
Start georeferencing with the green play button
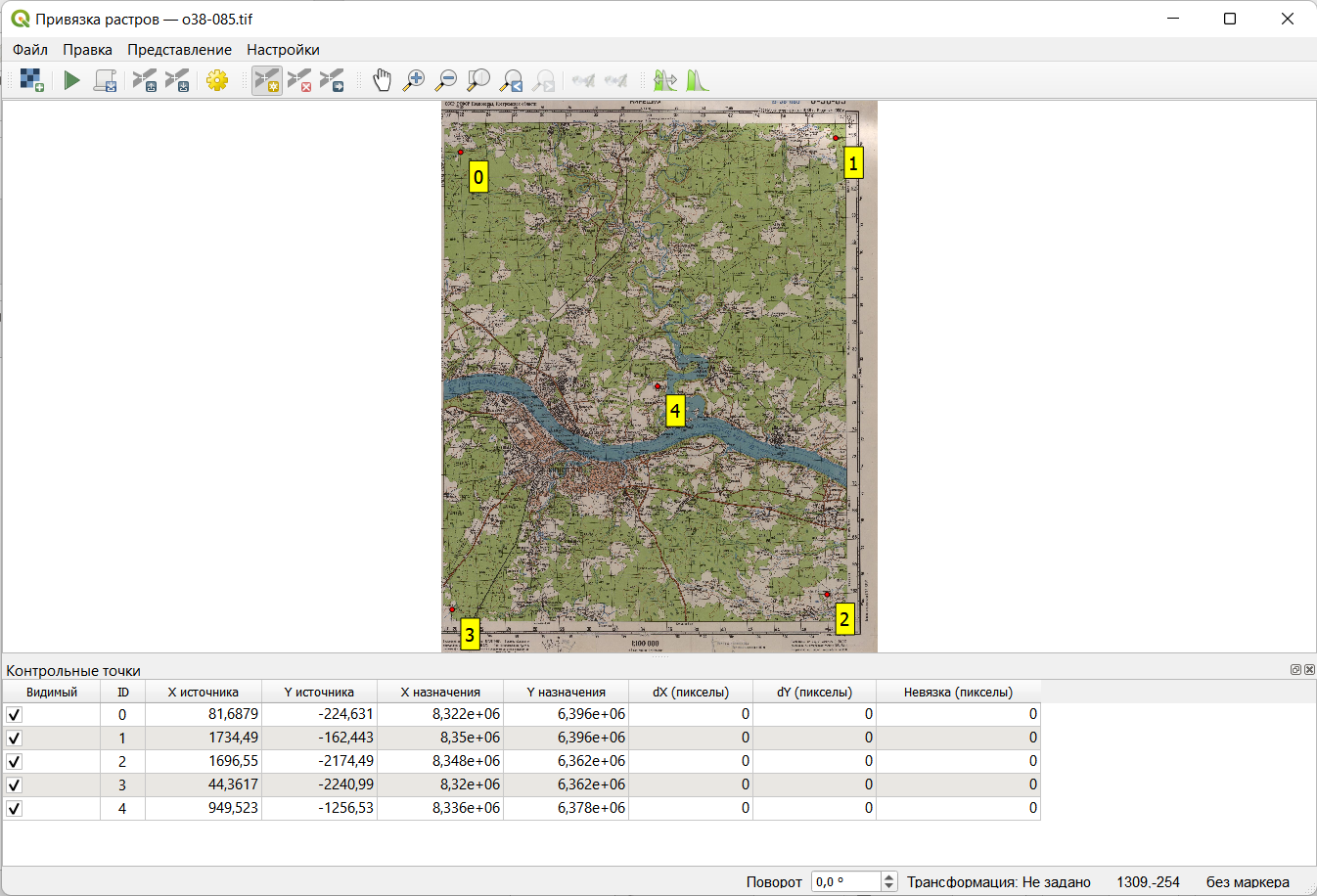[x=71, y=80]
